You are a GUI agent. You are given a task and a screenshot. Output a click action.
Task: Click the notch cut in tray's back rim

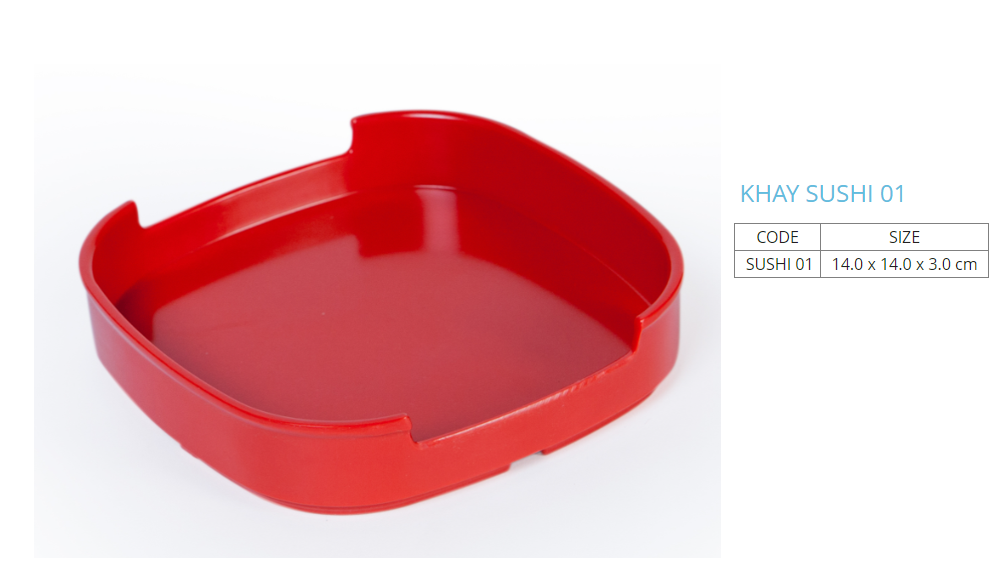350,137
